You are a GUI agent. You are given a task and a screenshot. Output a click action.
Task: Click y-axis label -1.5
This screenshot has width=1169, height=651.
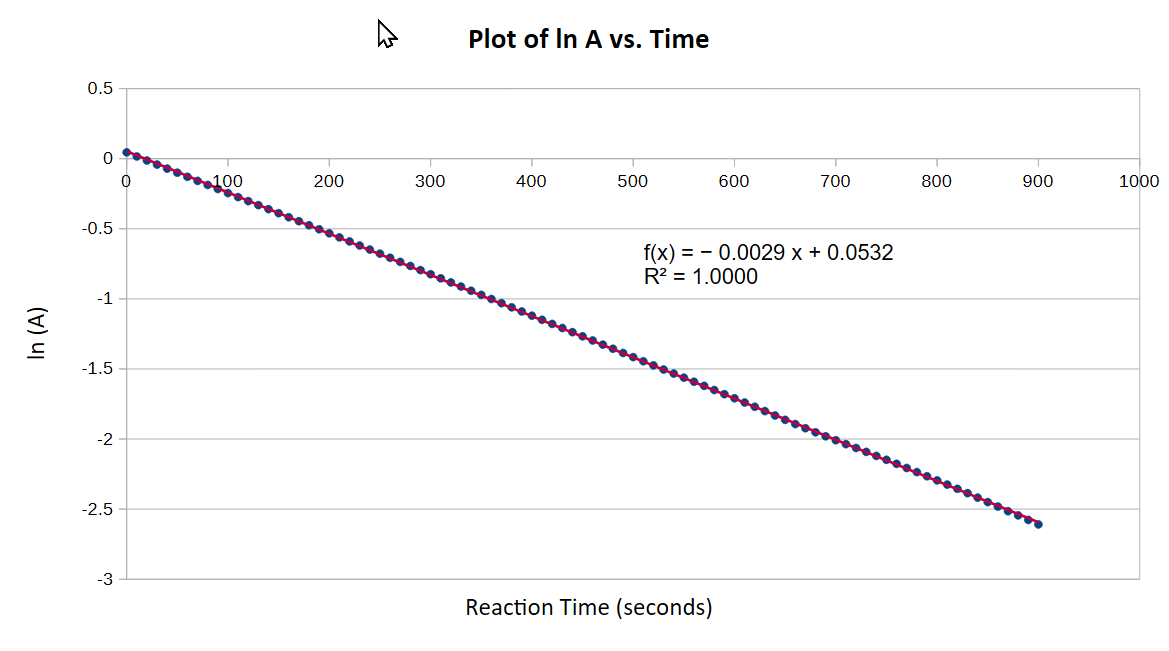pos(99,369)
